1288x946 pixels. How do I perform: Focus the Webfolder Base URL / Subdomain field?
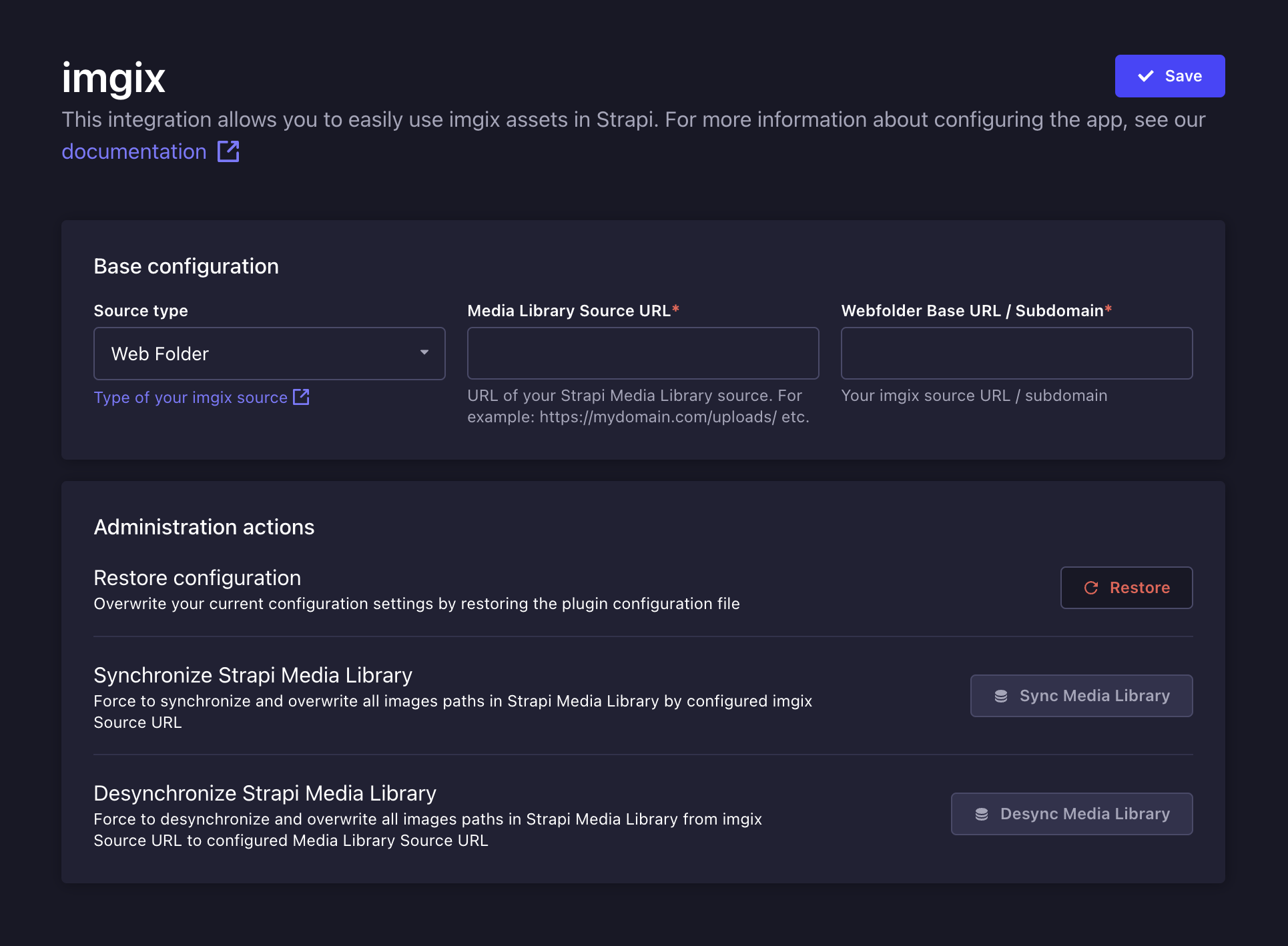[1016, 354]
